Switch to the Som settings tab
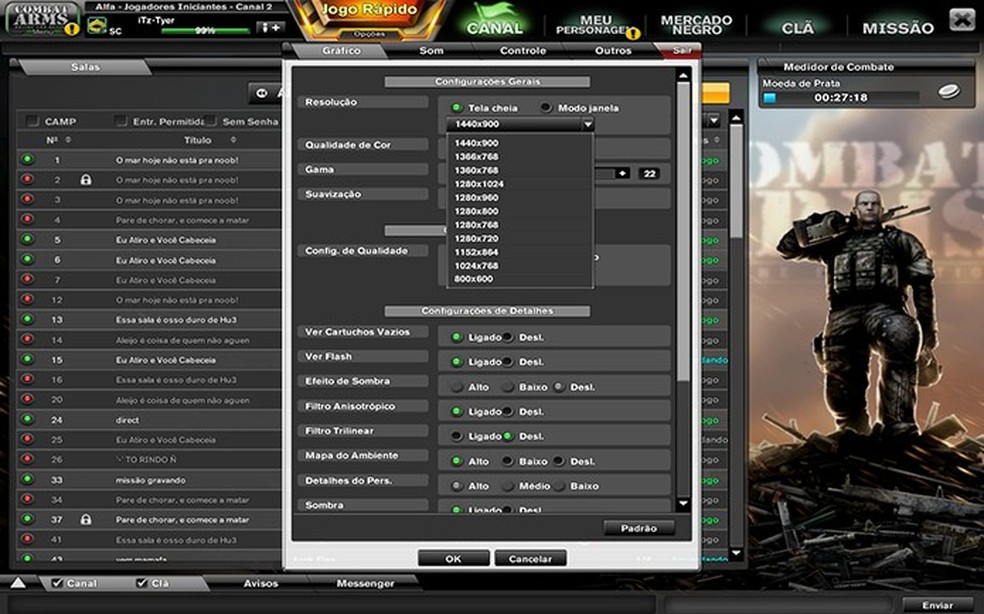 click(x=431, y=50)
